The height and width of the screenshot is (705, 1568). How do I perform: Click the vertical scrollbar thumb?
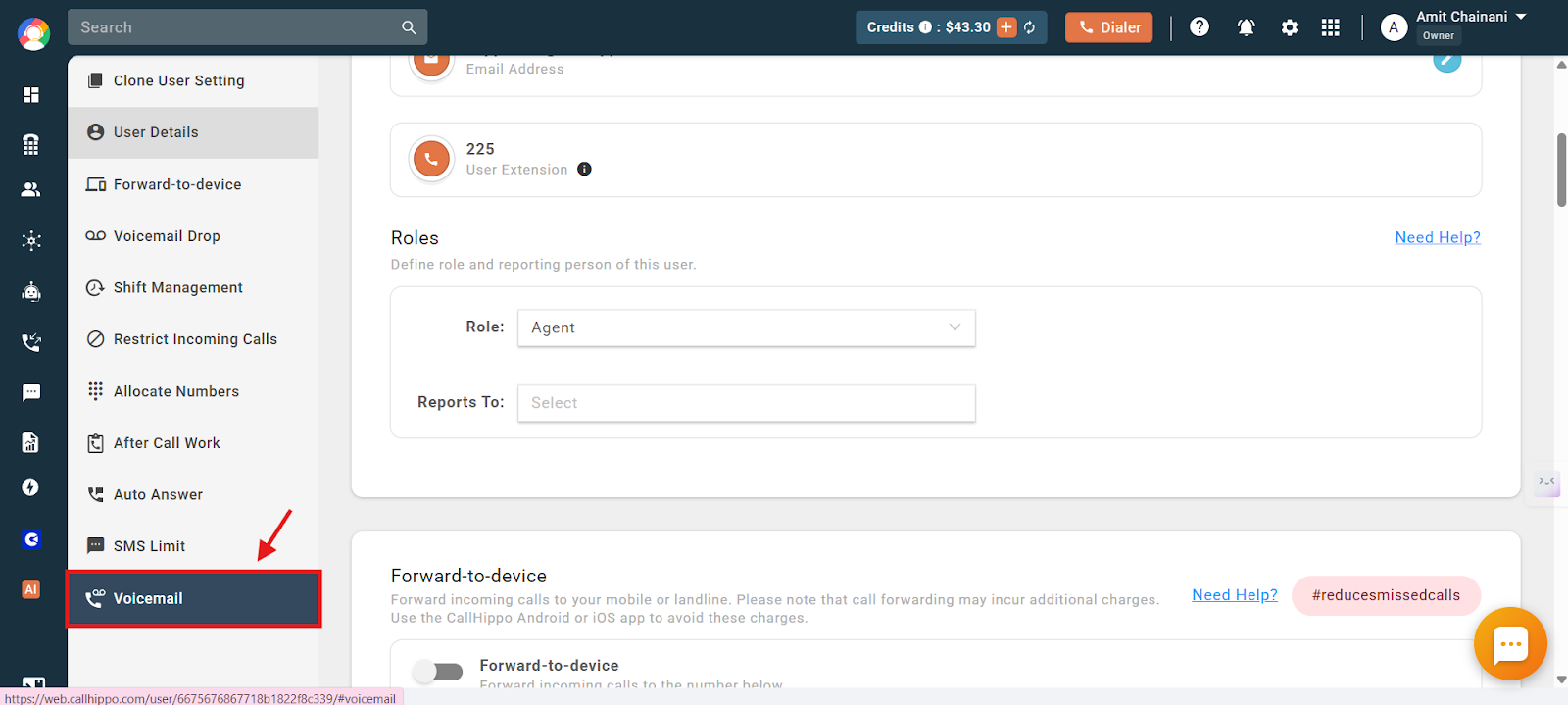(1561, 170)
